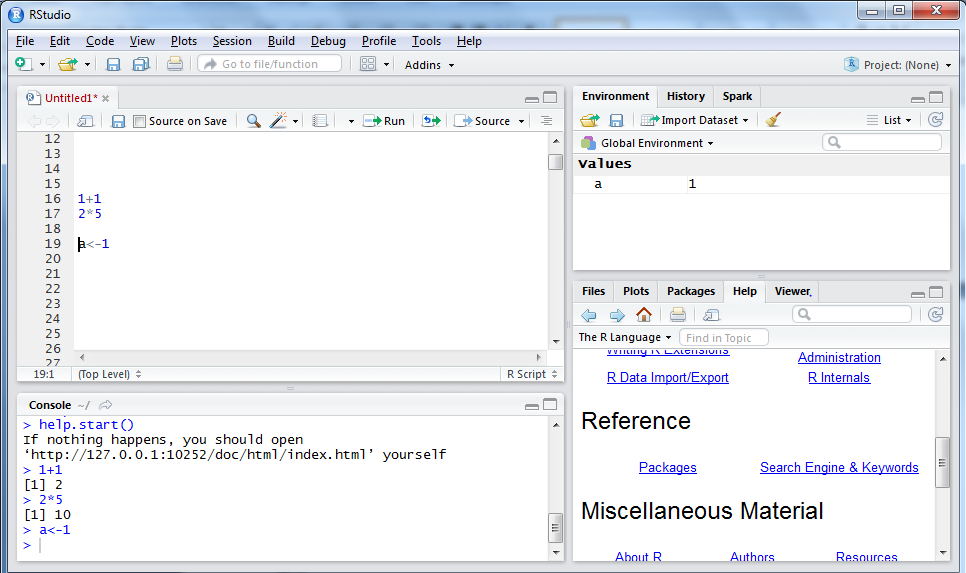966x573 pixels.
Task: Close the Untitled1 tab
Action: [x=105, y=99]
